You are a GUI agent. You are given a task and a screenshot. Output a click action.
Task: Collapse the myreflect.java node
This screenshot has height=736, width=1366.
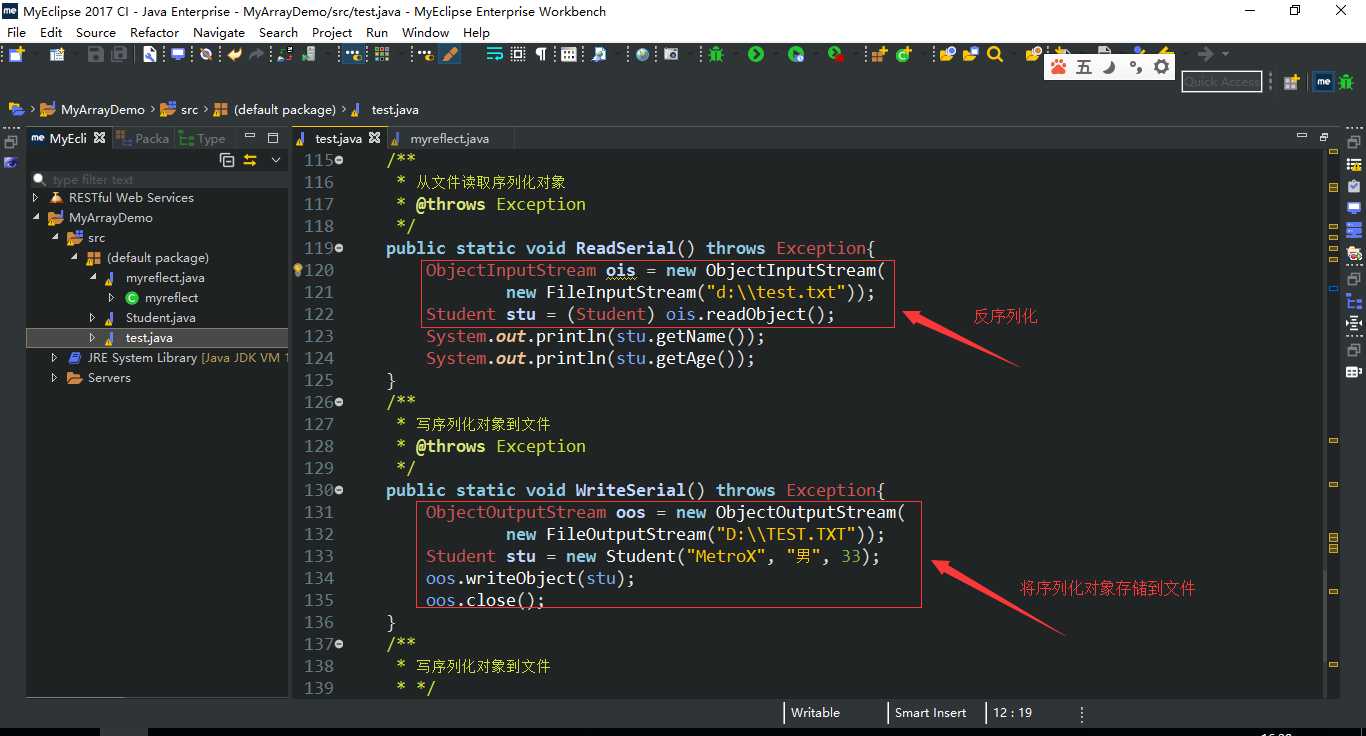(94, 278)
